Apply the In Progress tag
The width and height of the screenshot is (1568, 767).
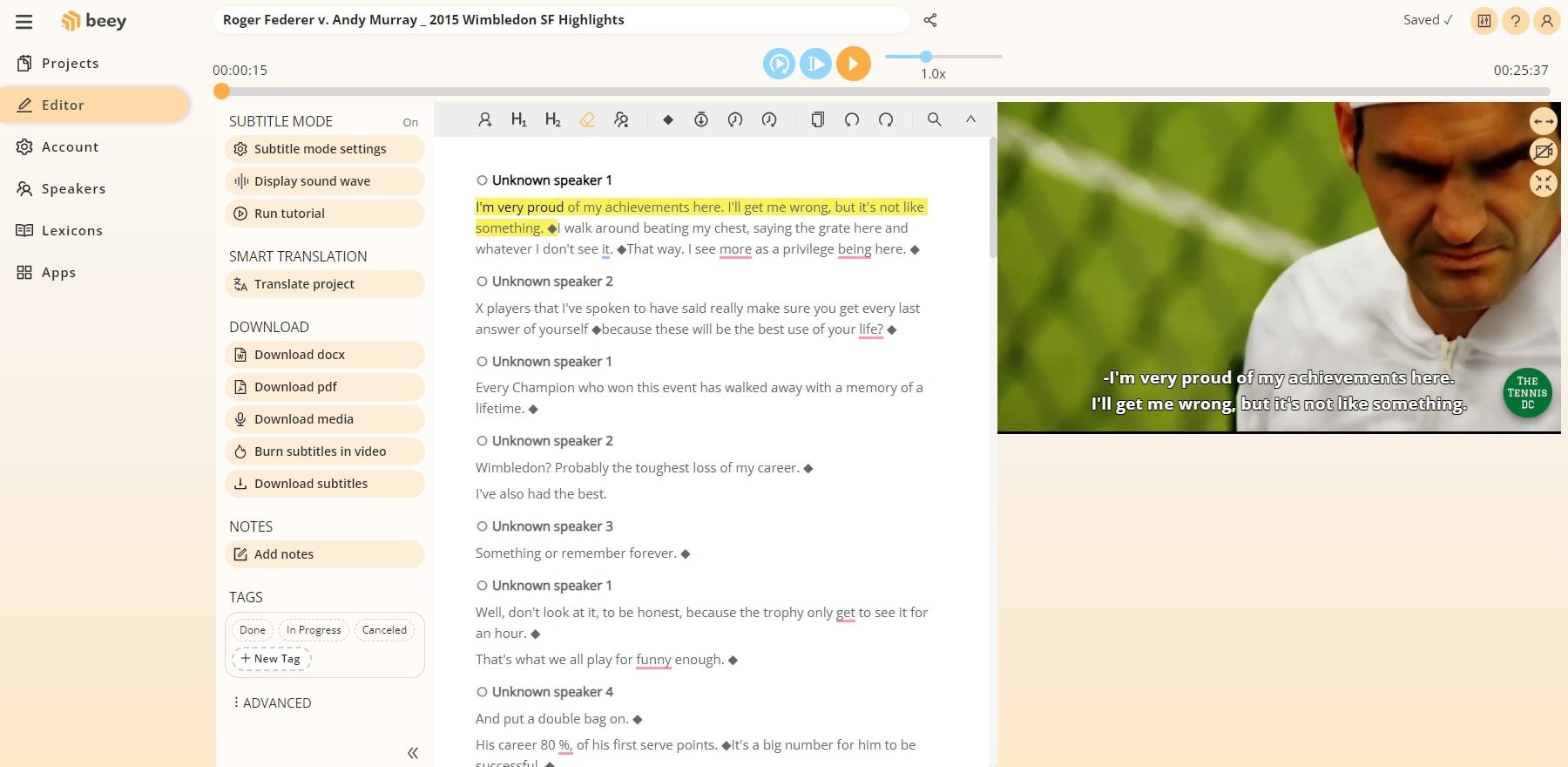[x=314, y=630]
